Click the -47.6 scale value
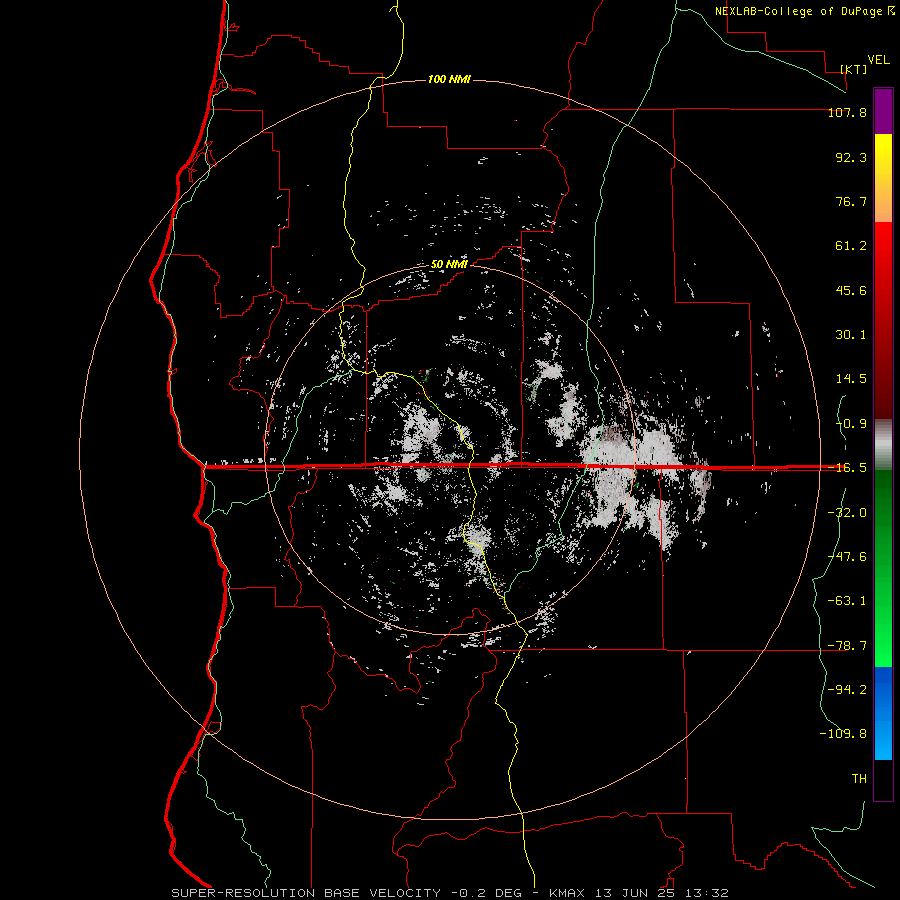900x900 pixels. tap(847, 557)
